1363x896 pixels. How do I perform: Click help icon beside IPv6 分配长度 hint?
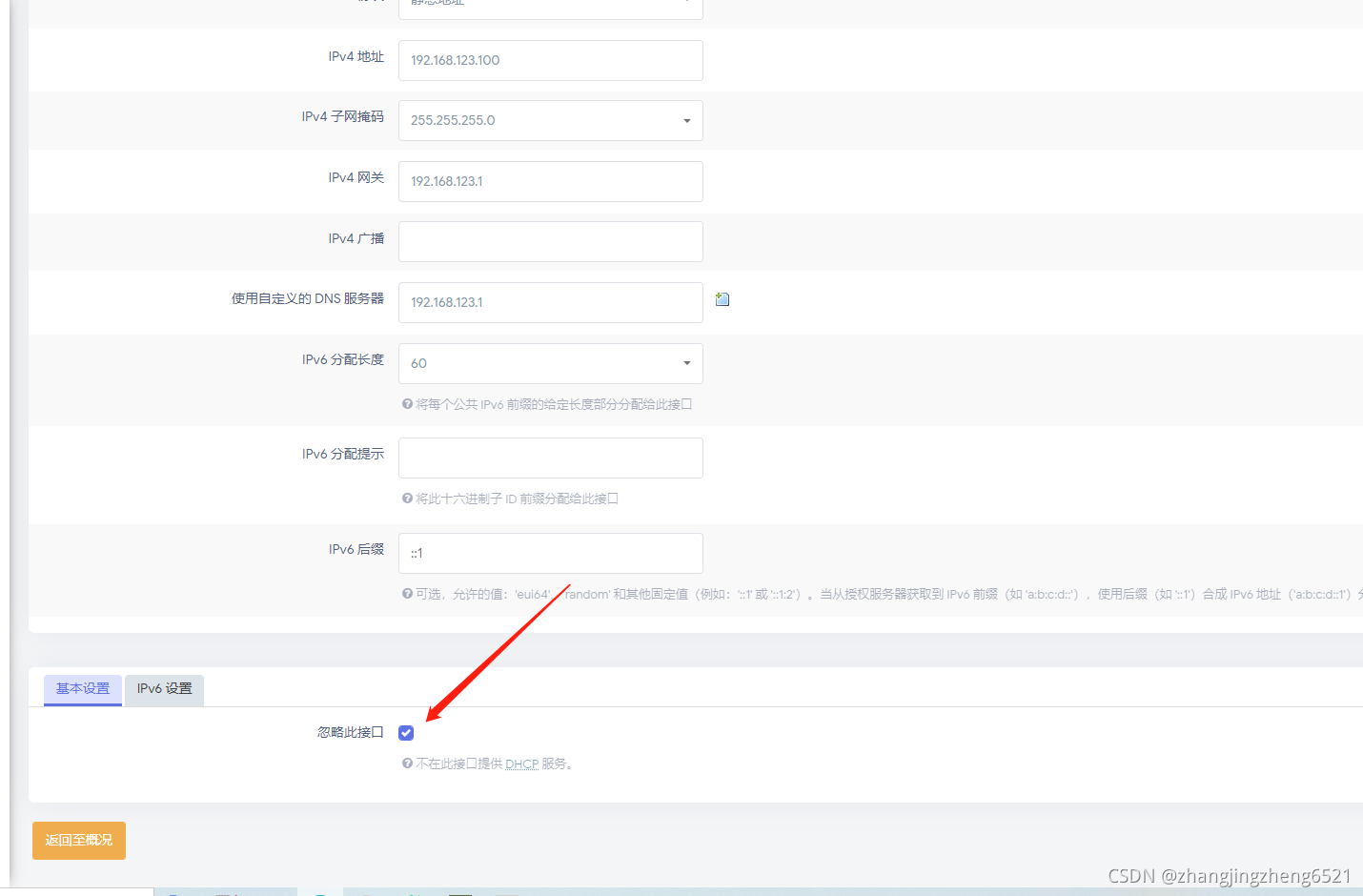[x=407, y=404]
